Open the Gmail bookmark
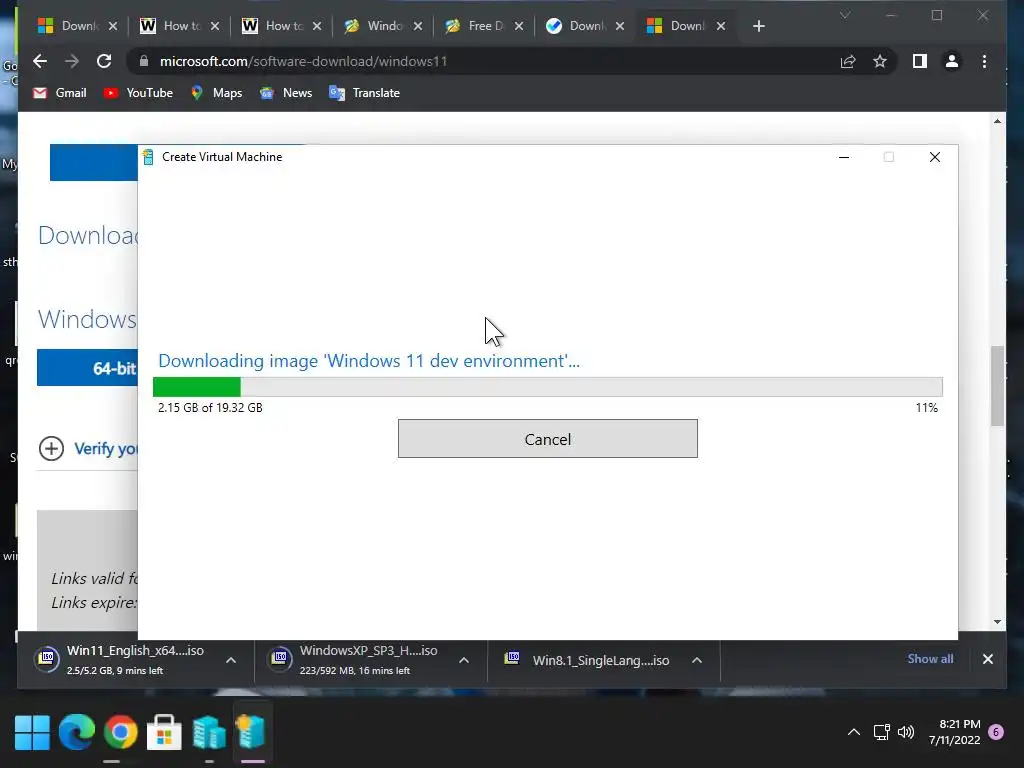This screenshot has height=768, width=1024. click(60, 93)
